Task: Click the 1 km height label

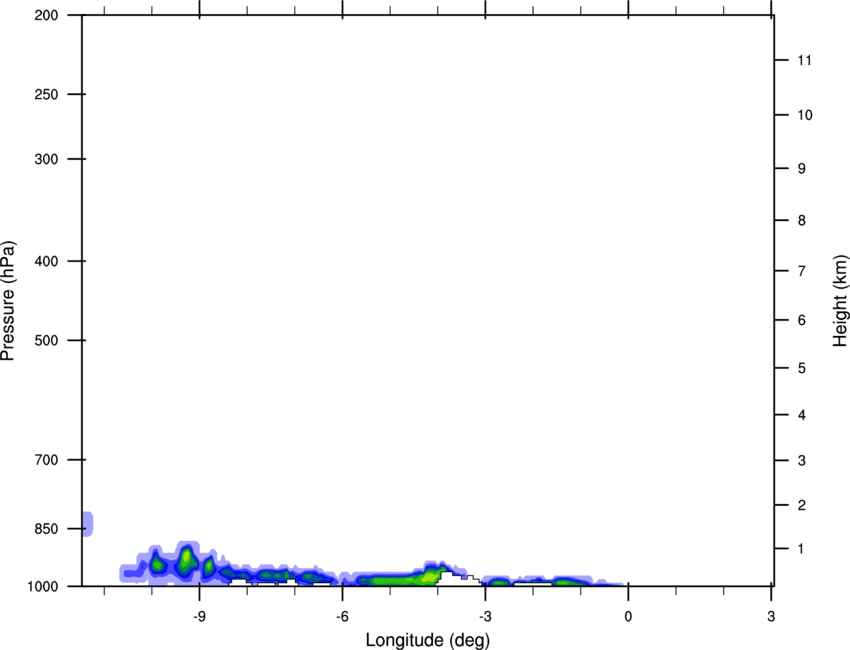Action: pyautogui.click(x=802, y=549)
